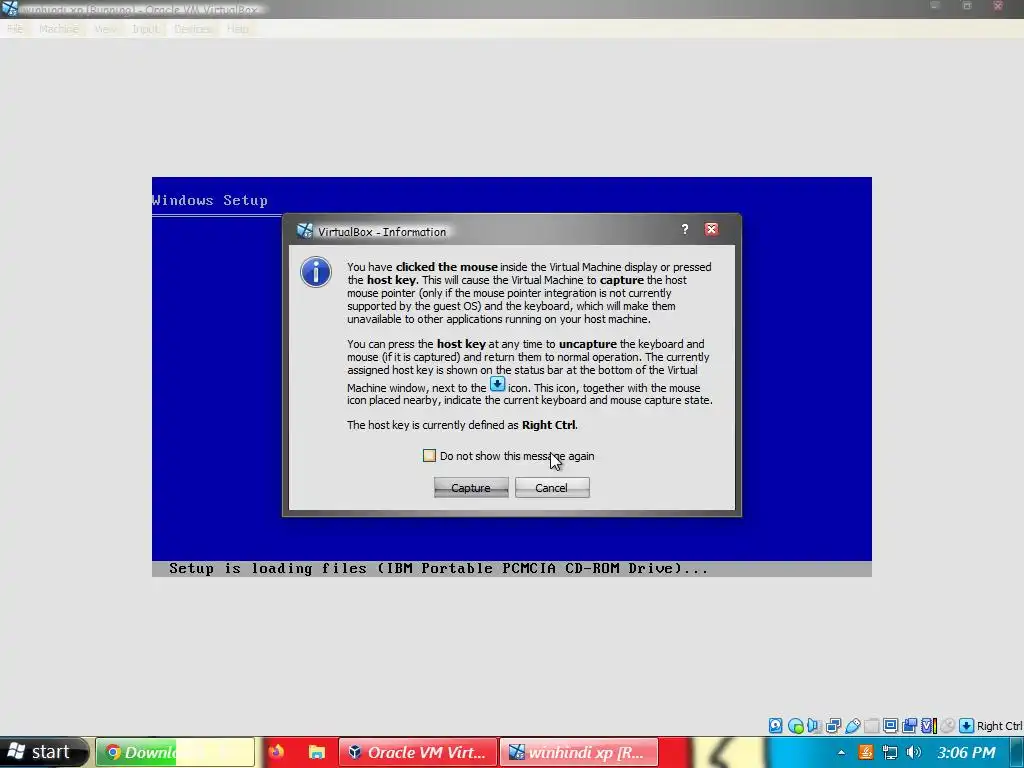Viewport: 1024px width, 768px height.
Task: Click the volume speaker tray icon
Action: [914, 752]
